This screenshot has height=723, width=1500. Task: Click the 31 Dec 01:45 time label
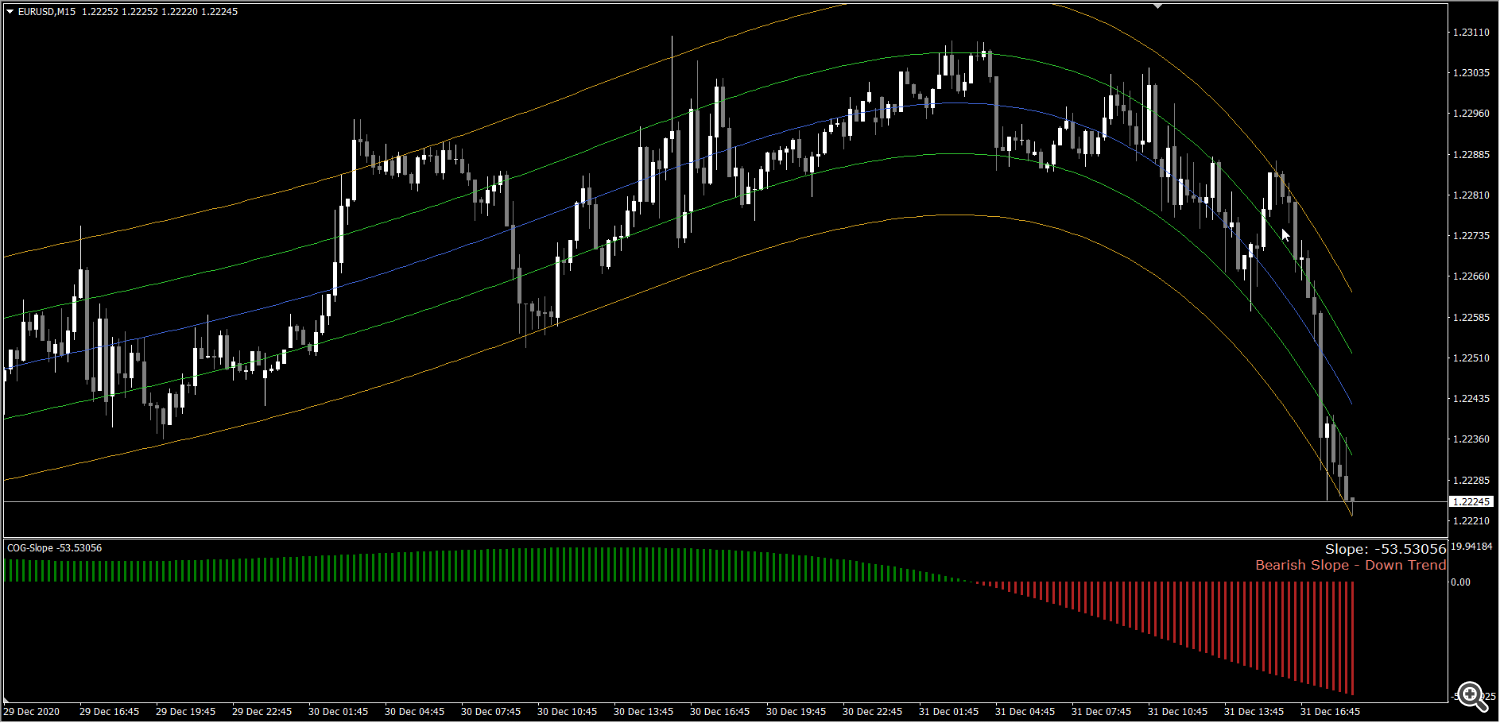tap(949, 713)
